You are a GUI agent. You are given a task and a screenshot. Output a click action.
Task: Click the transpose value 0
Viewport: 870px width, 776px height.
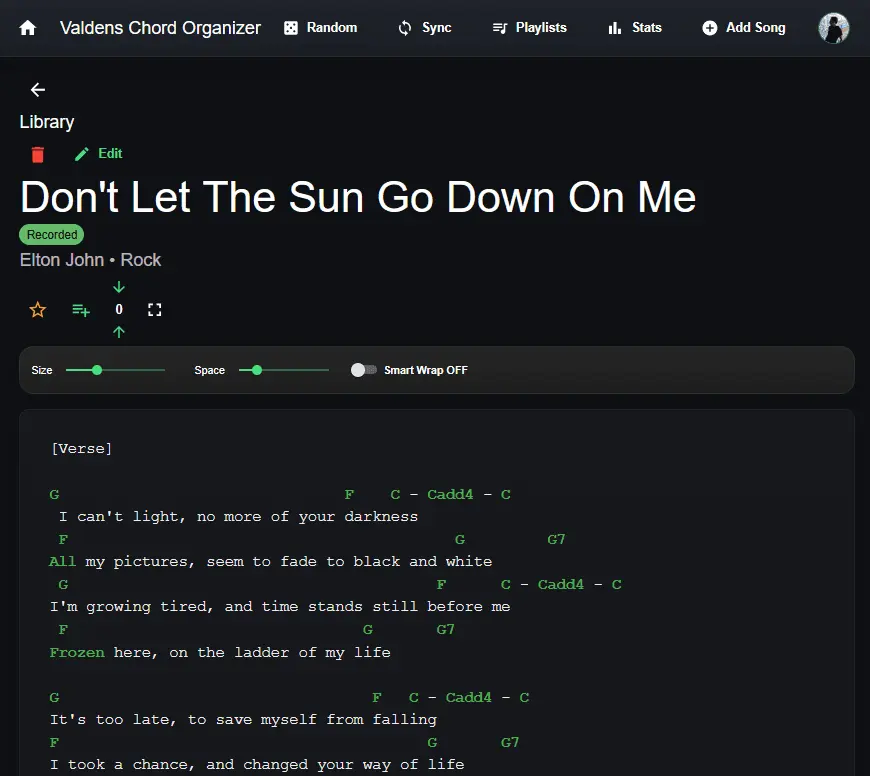(x=119, y=310)
